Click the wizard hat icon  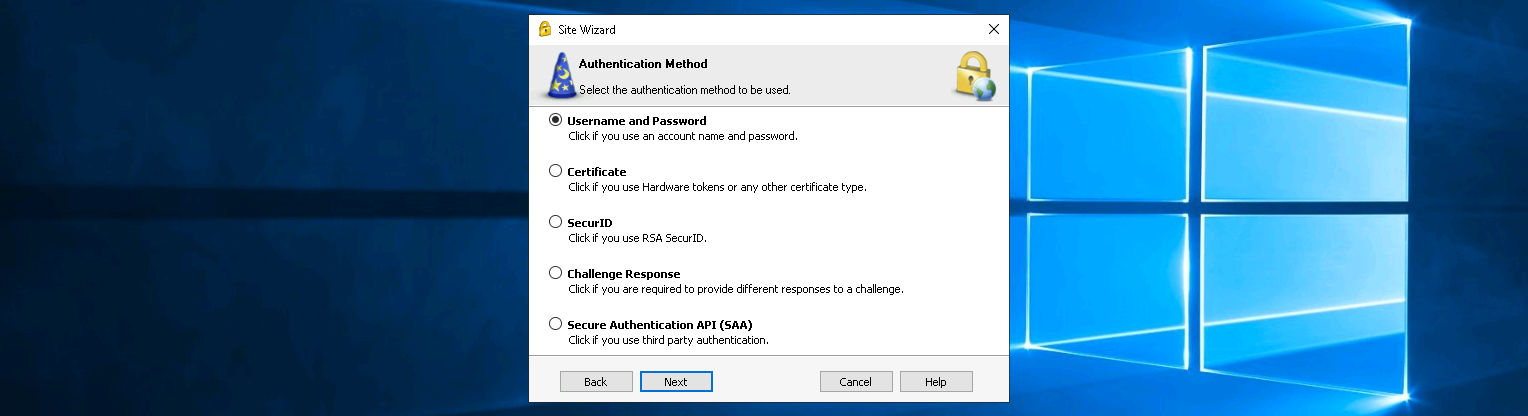(563, 76)
